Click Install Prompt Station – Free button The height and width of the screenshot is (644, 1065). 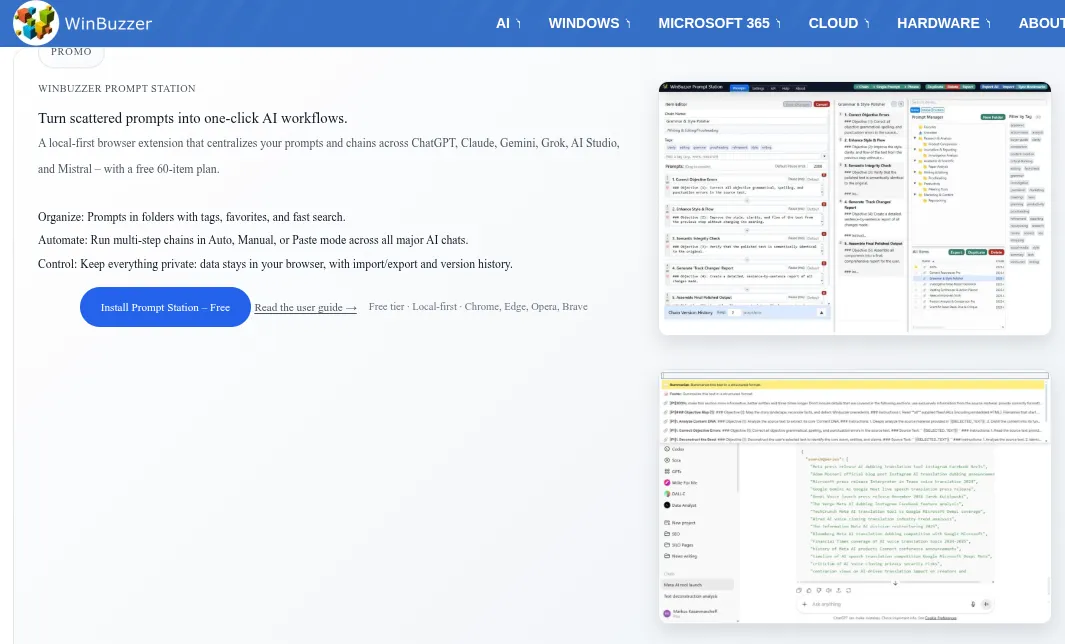(165, 307)
